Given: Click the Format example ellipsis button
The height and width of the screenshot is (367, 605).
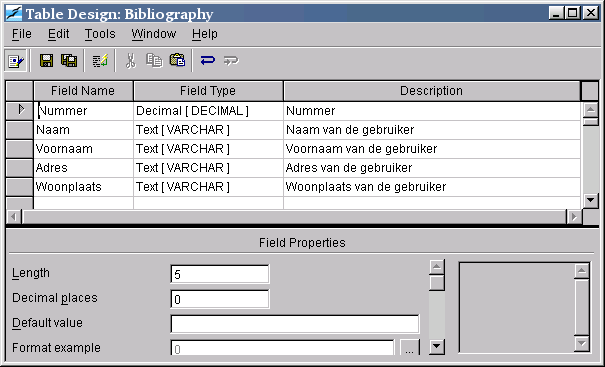Looking at the screenshot, I should (x=410, y=347).
